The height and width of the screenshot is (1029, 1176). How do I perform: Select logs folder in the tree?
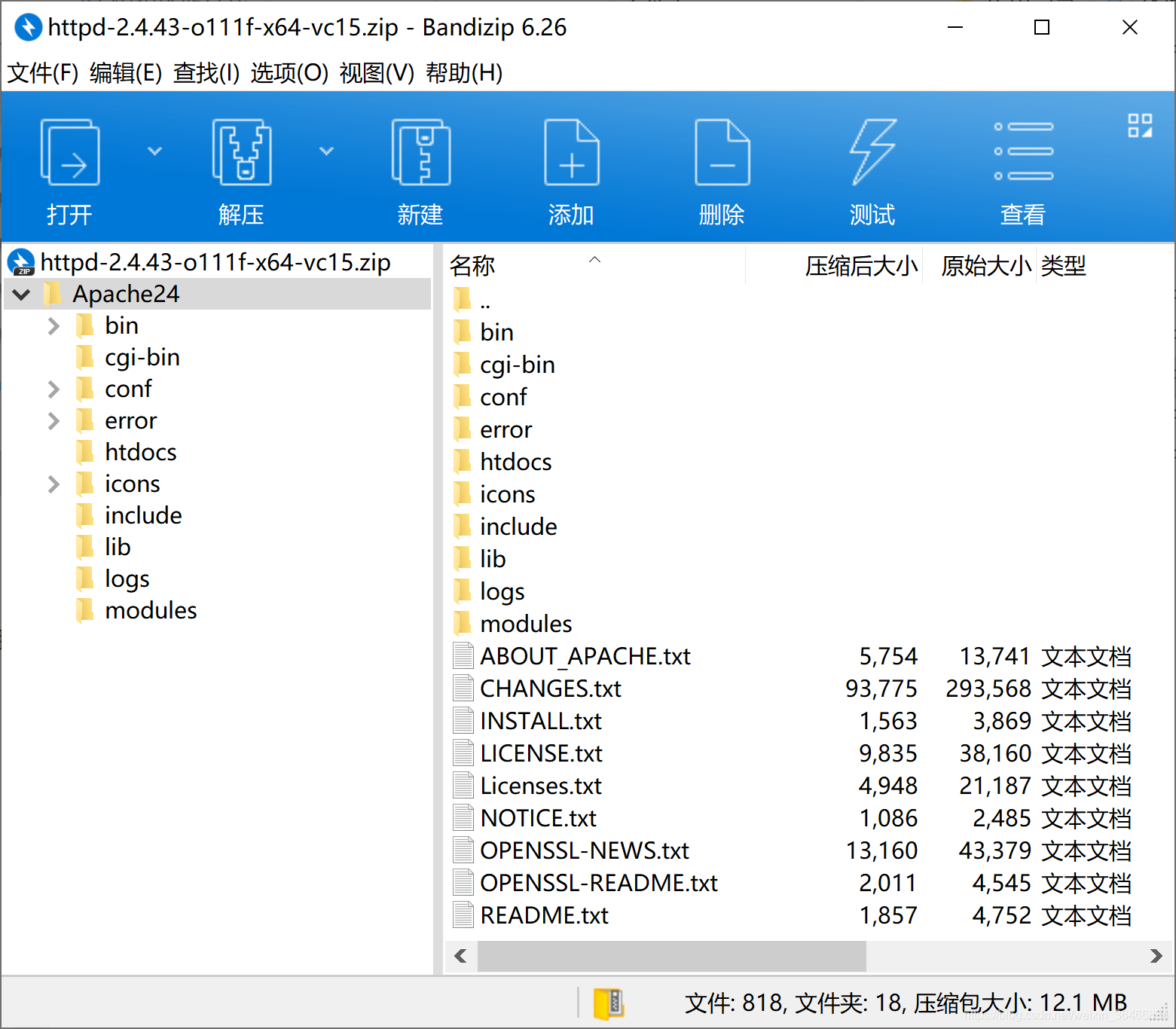pos(127,579)
